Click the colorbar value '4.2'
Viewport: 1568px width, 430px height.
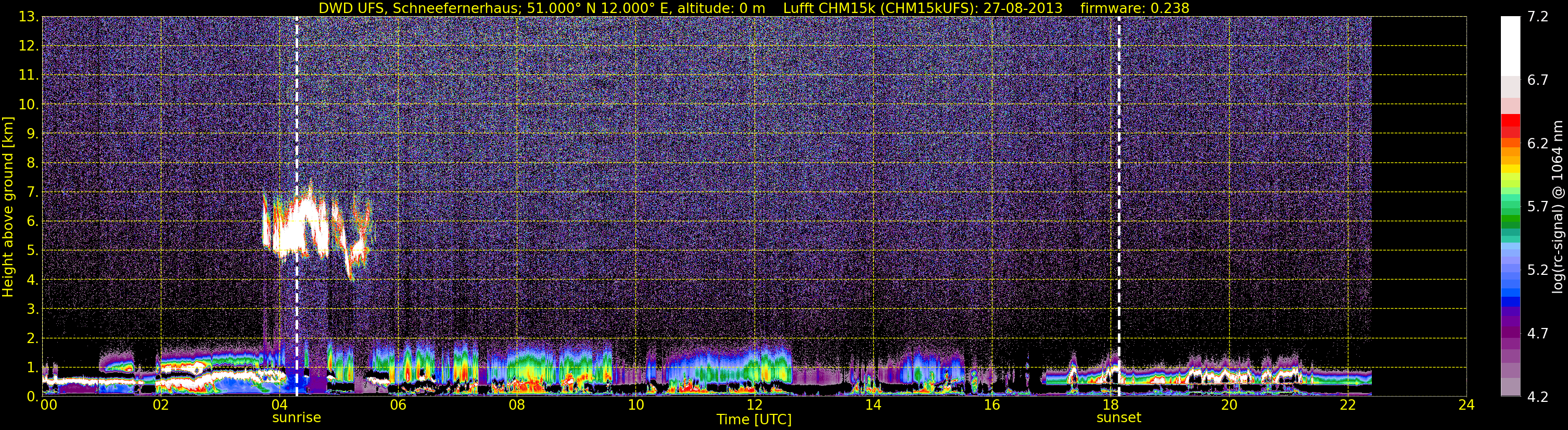coord(1538,397)
